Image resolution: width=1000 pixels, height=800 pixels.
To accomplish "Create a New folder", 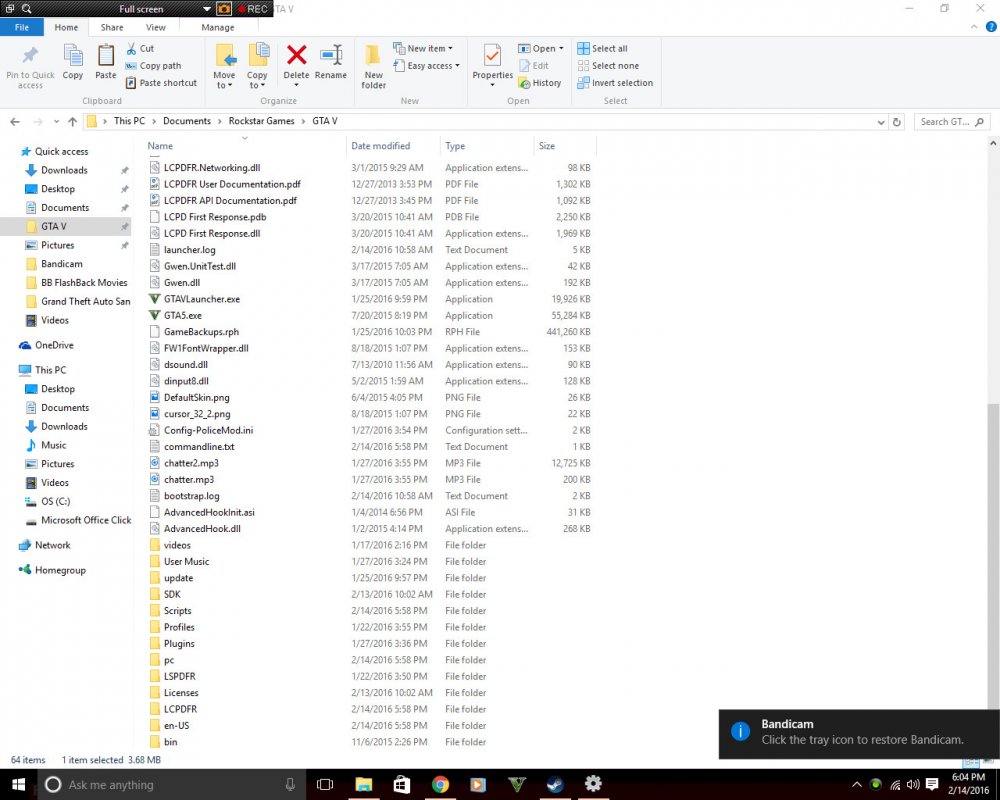I will click(373, 66).
